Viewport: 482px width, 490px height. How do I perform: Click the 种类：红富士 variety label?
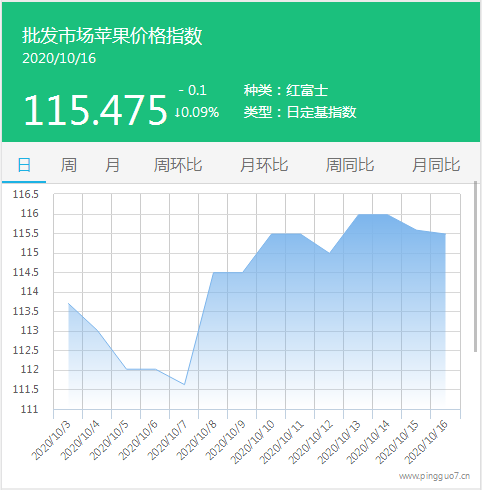click(x=286, y=91)
